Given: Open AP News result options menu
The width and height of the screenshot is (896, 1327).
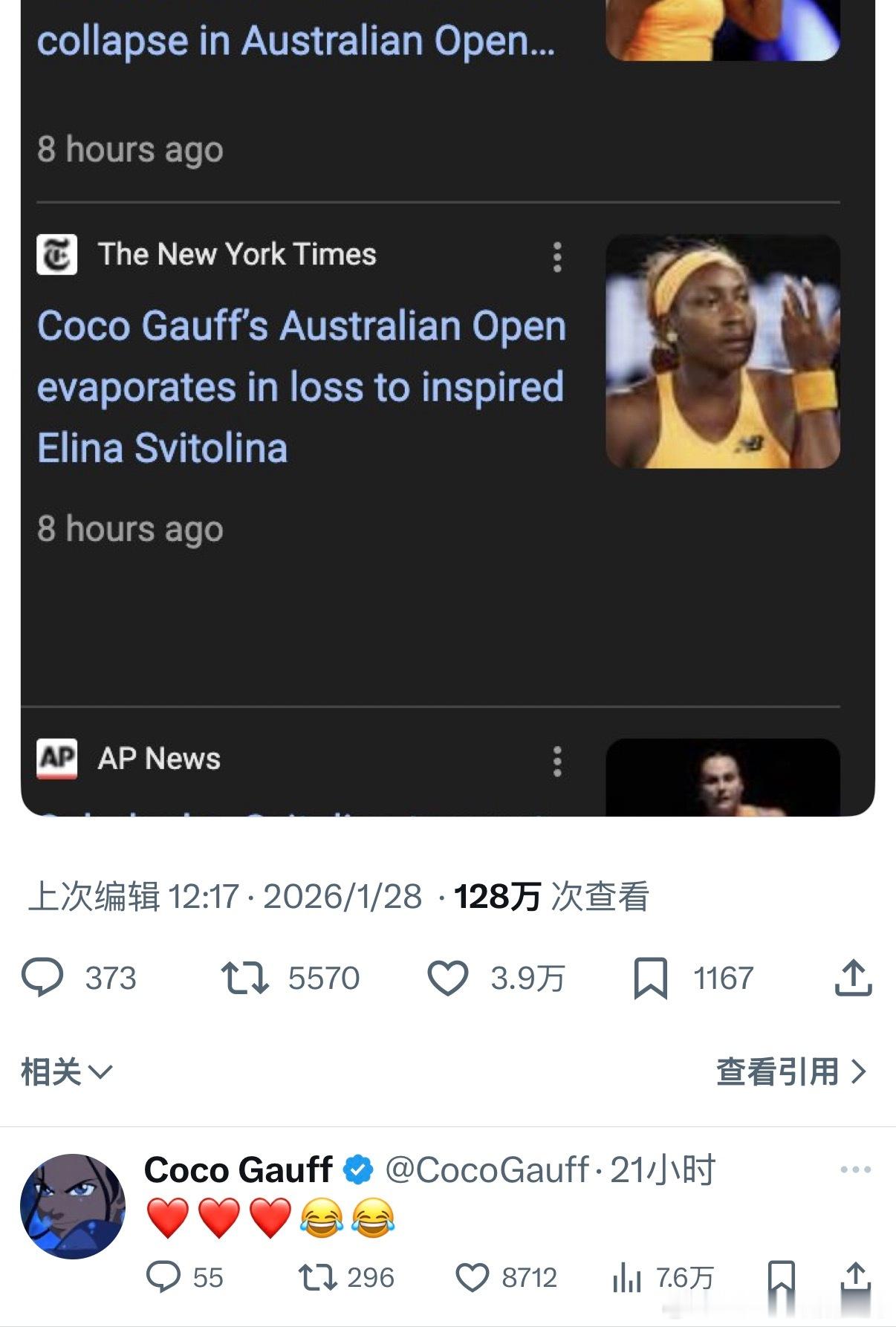Looking at the screenshot, I should (x=557, y=762).
